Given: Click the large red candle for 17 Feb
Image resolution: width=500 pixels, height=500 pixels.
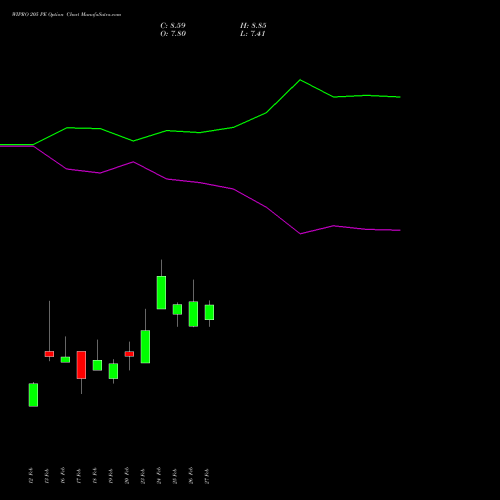Looking at the screenshot, I should coord(81,365).
